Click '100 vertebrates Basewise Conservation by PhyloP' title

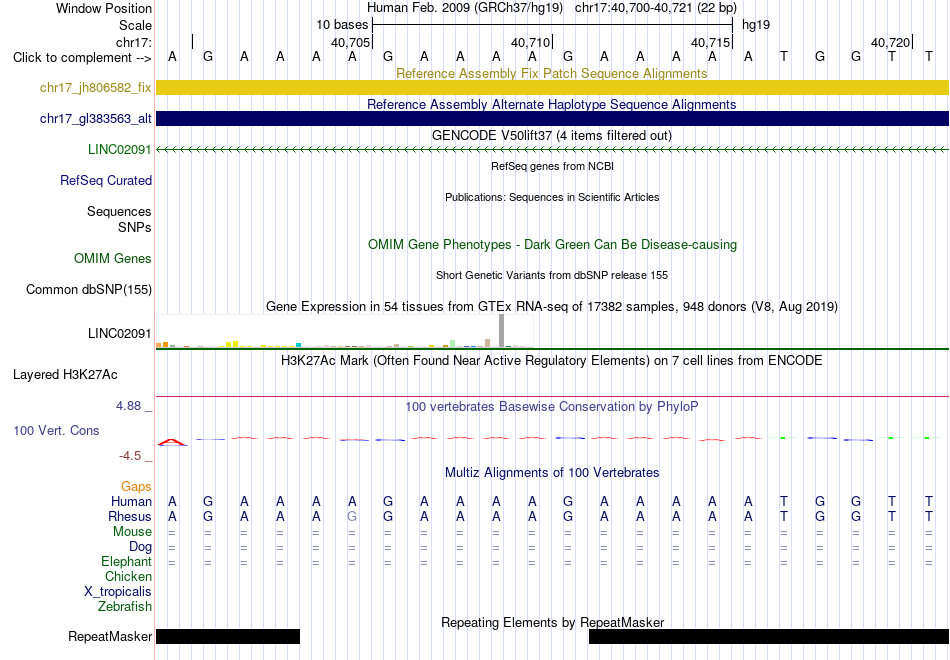[x=552, y=407]
